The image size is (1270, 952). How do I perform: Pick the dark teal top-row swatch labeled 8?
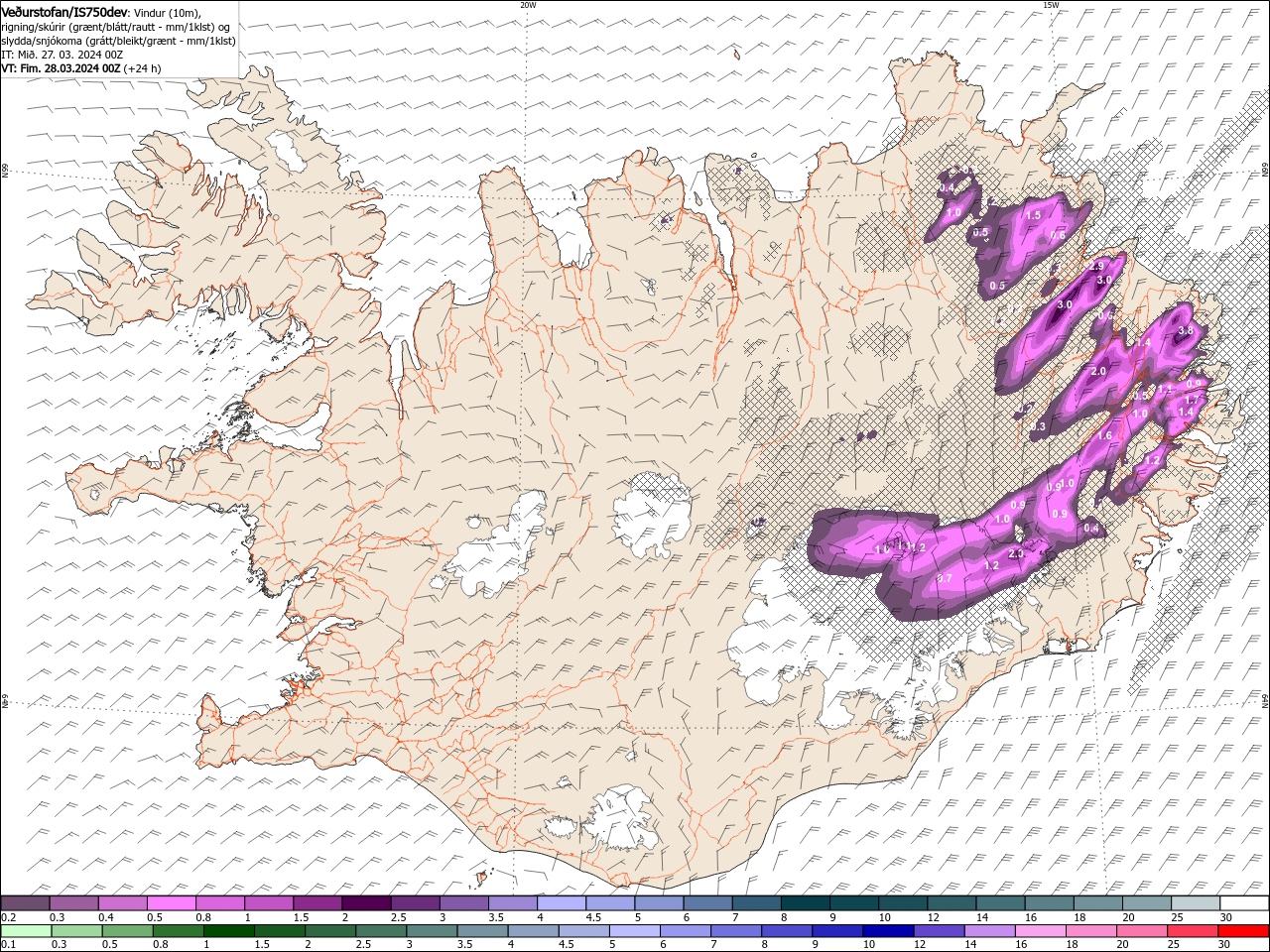tap(806, 903)
